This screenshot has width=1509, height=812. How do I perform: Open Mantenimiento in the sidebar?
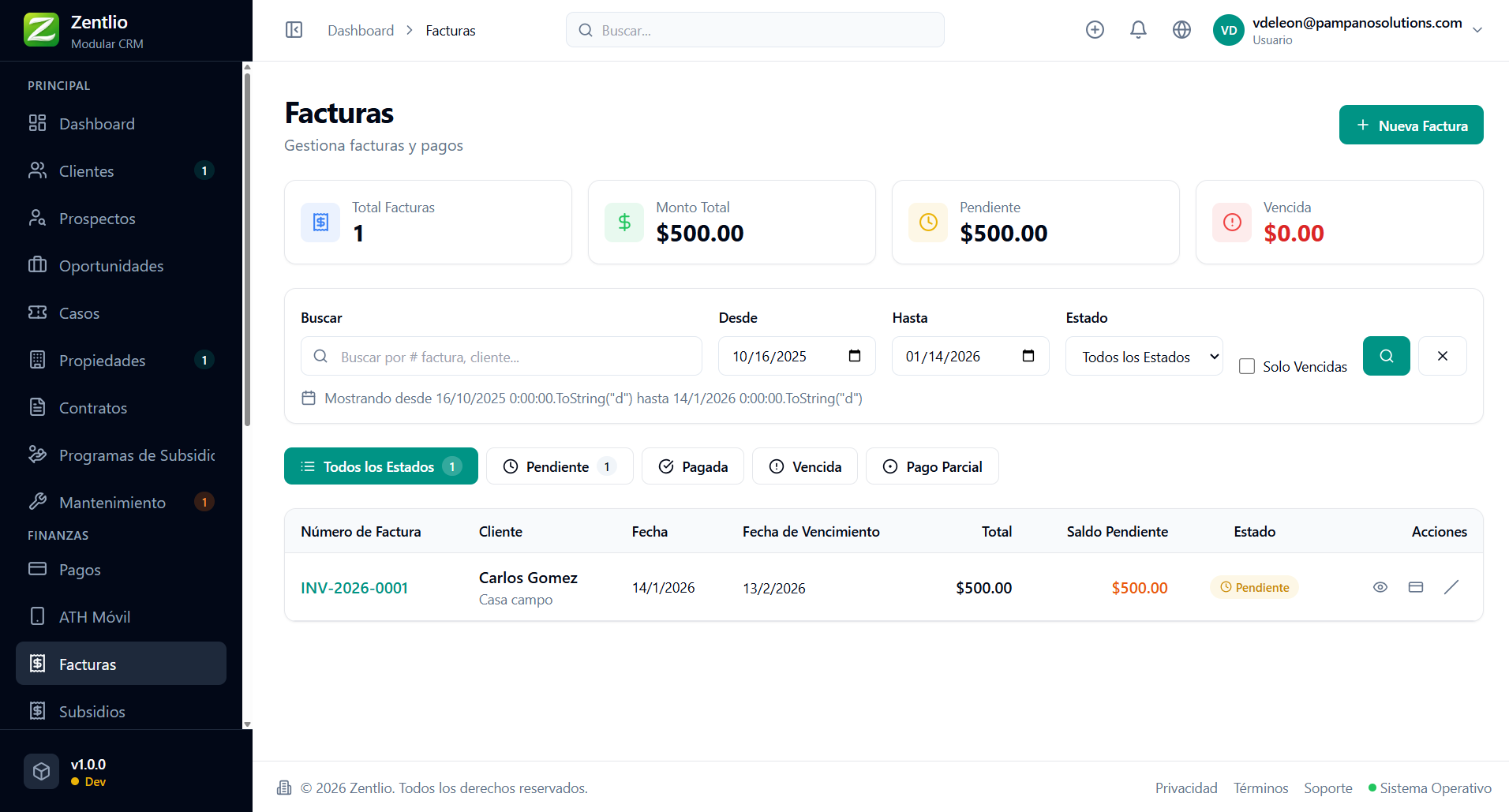point(112,503)
